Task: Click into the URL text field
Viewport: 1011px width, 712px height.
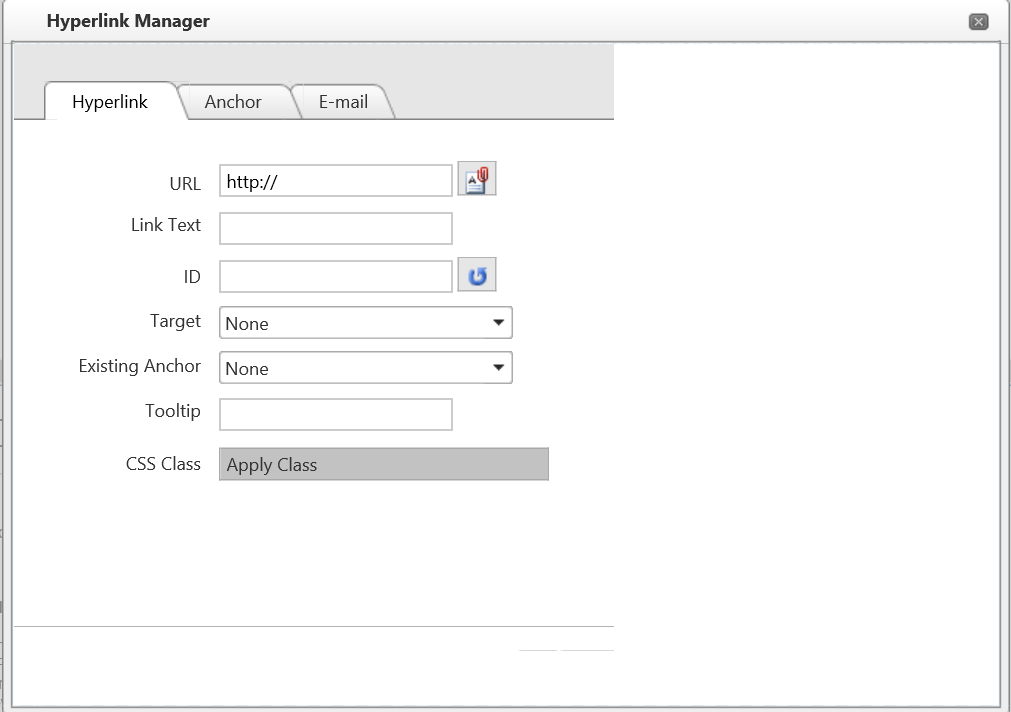Action: [x=335, y=181]
